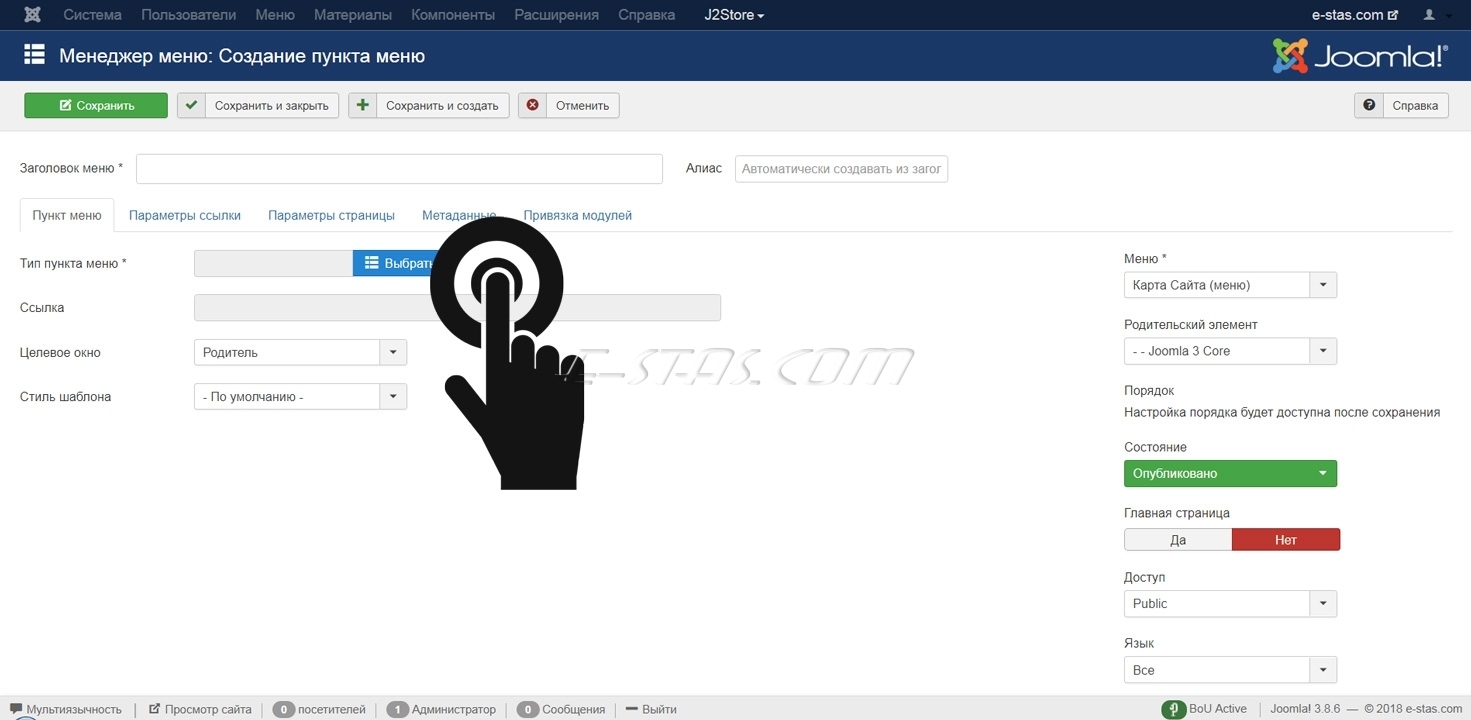Viewport: 1471px width, 720px height.
Task: Click the Выйти link in status bar
Action: [650, 709]
